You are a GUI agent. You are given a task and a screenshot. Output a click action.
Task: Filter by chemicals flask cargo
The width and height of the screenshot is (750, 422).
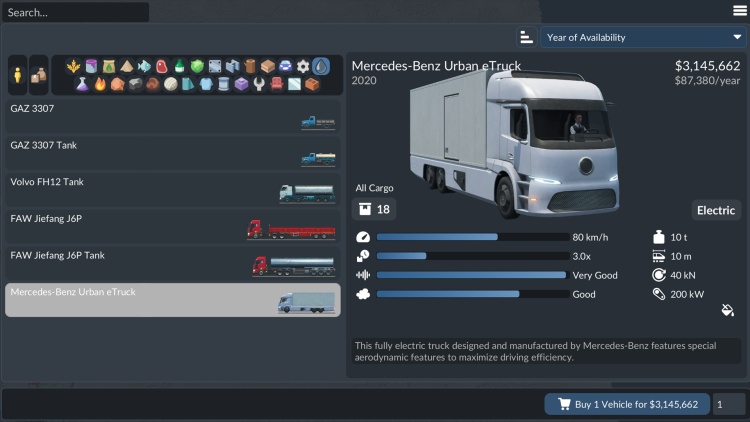(x=82, y=84)
